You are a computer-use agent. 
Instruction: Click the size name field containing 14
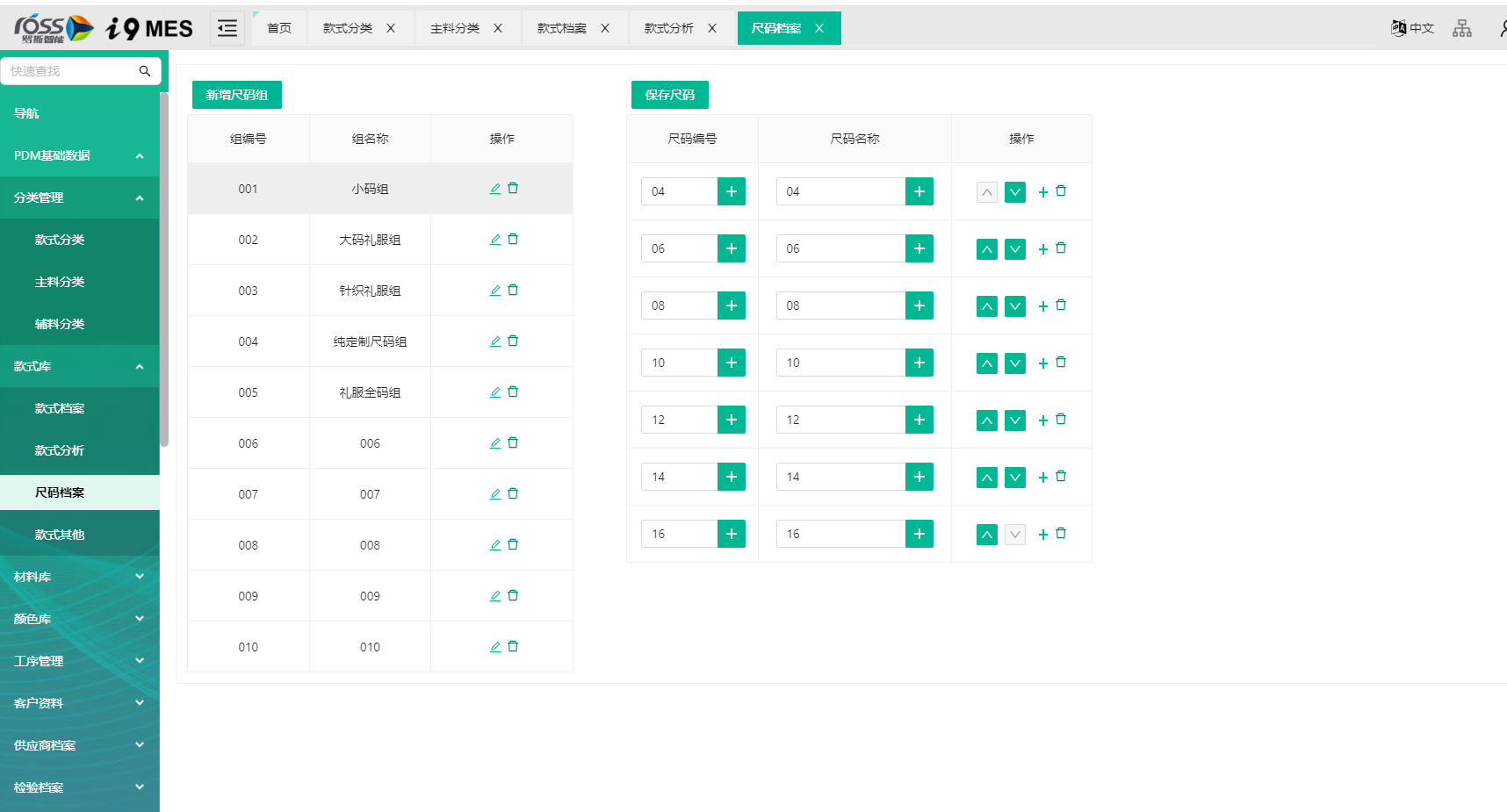point(841,477)
